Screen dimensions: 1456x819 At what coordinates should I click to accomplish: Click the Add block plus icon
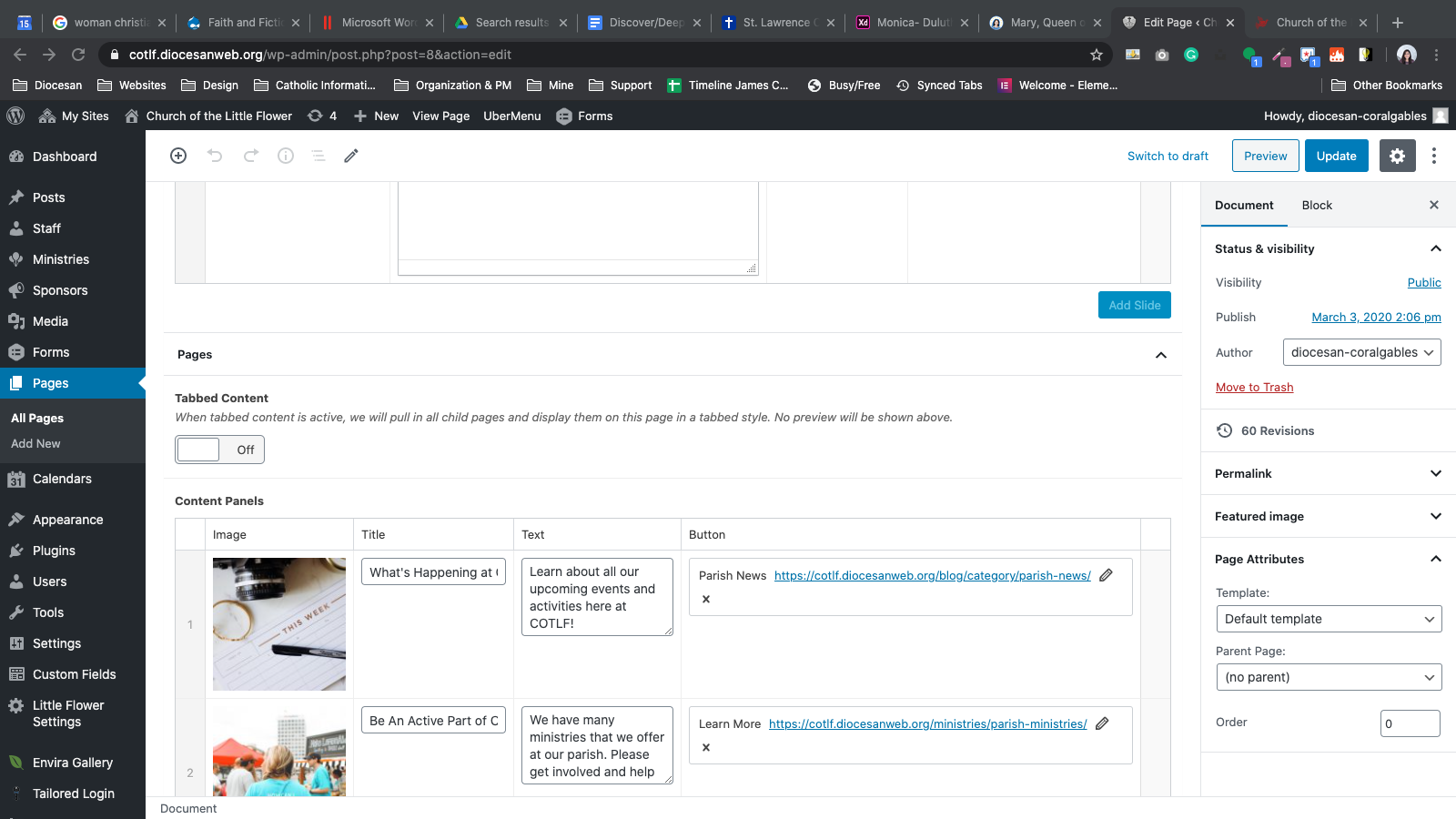click(178, 156)
